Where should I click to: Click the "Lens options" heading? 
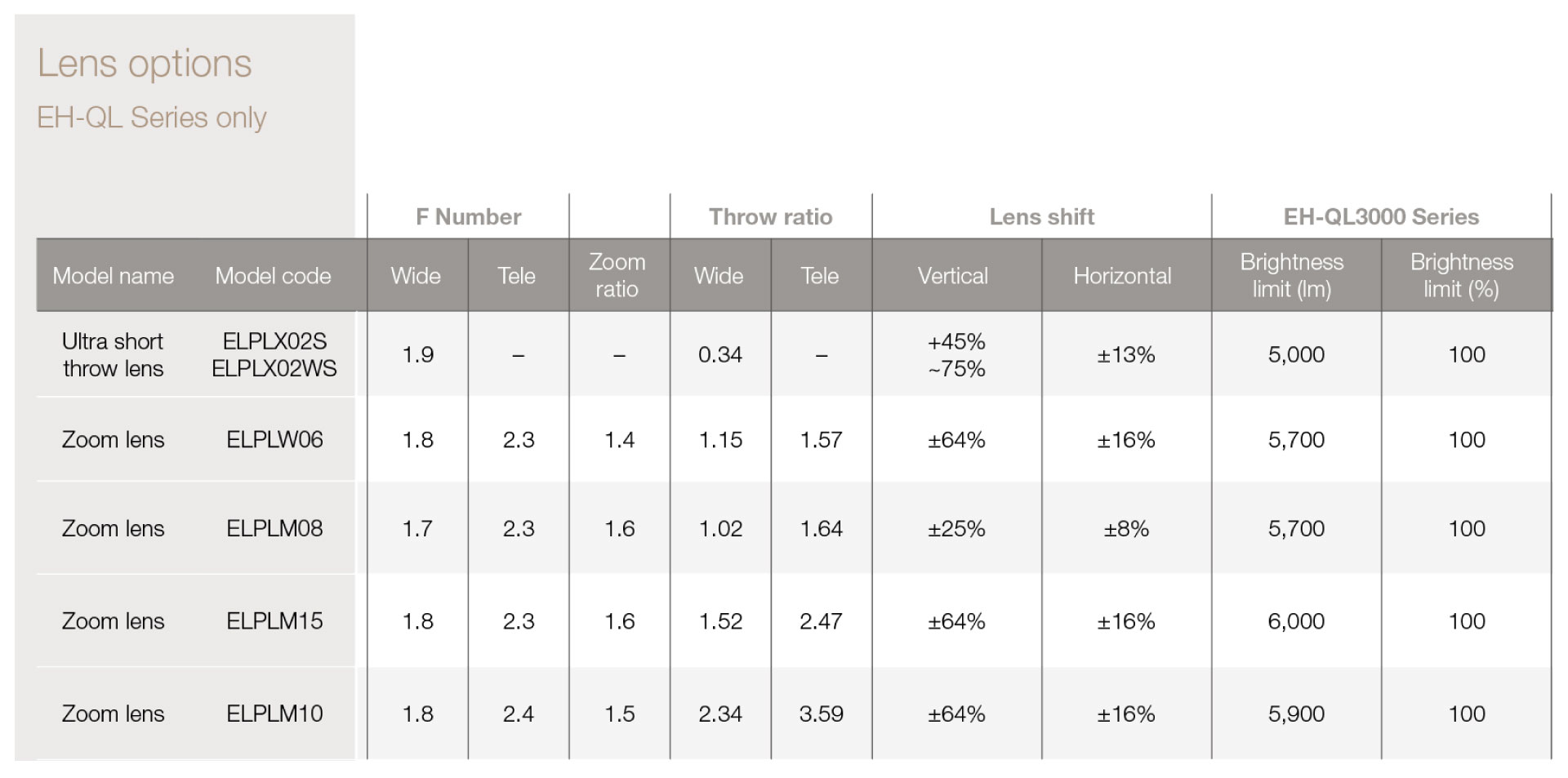(x=145, y=64)
